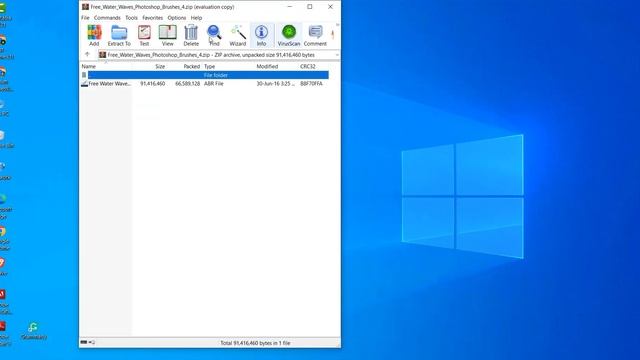
Task: Expand the address path dropdown
Action: 337,55
